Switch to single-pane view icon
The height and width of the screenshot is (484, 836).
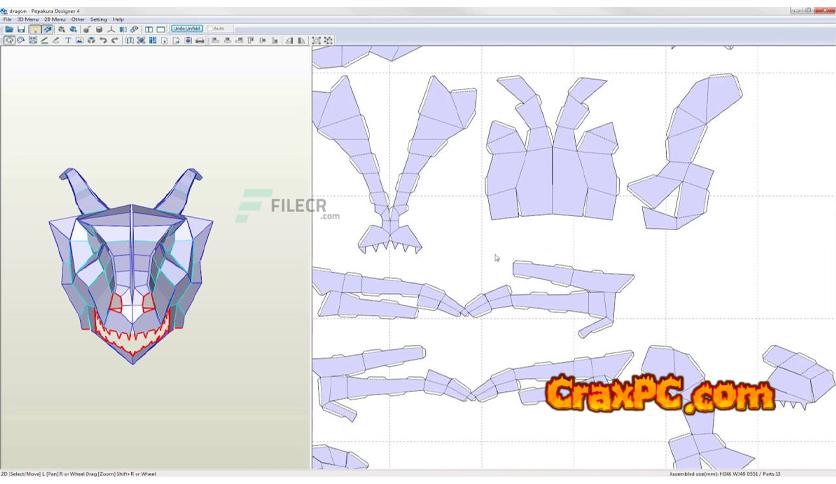tap(160, 29)
